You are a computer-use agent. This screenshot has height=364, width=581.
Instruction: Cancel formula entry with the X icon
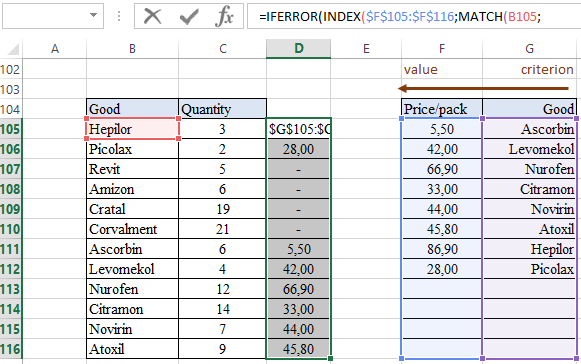153,16
